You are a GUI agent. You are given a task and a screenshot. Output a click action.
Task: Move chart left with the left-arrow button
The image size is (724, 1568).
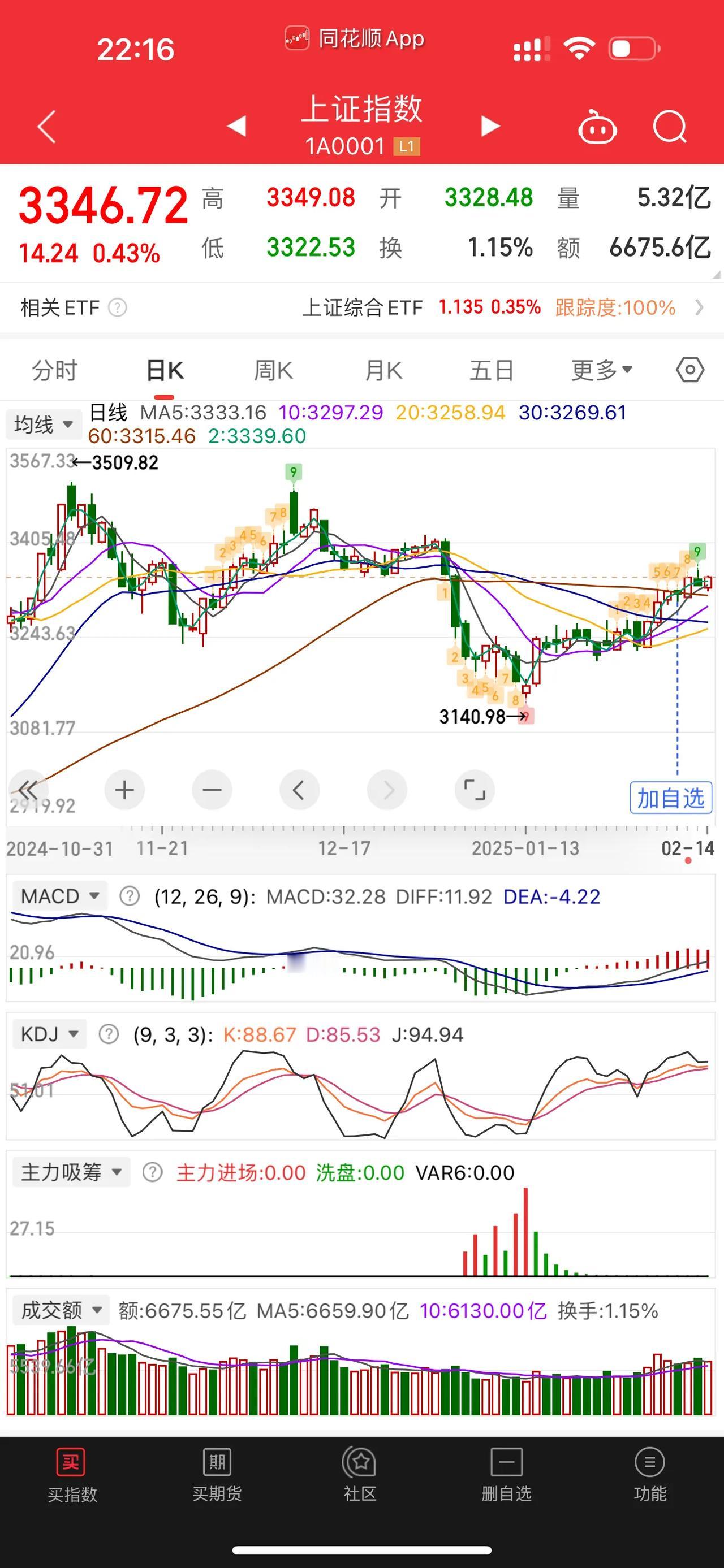tap(299, 790)
